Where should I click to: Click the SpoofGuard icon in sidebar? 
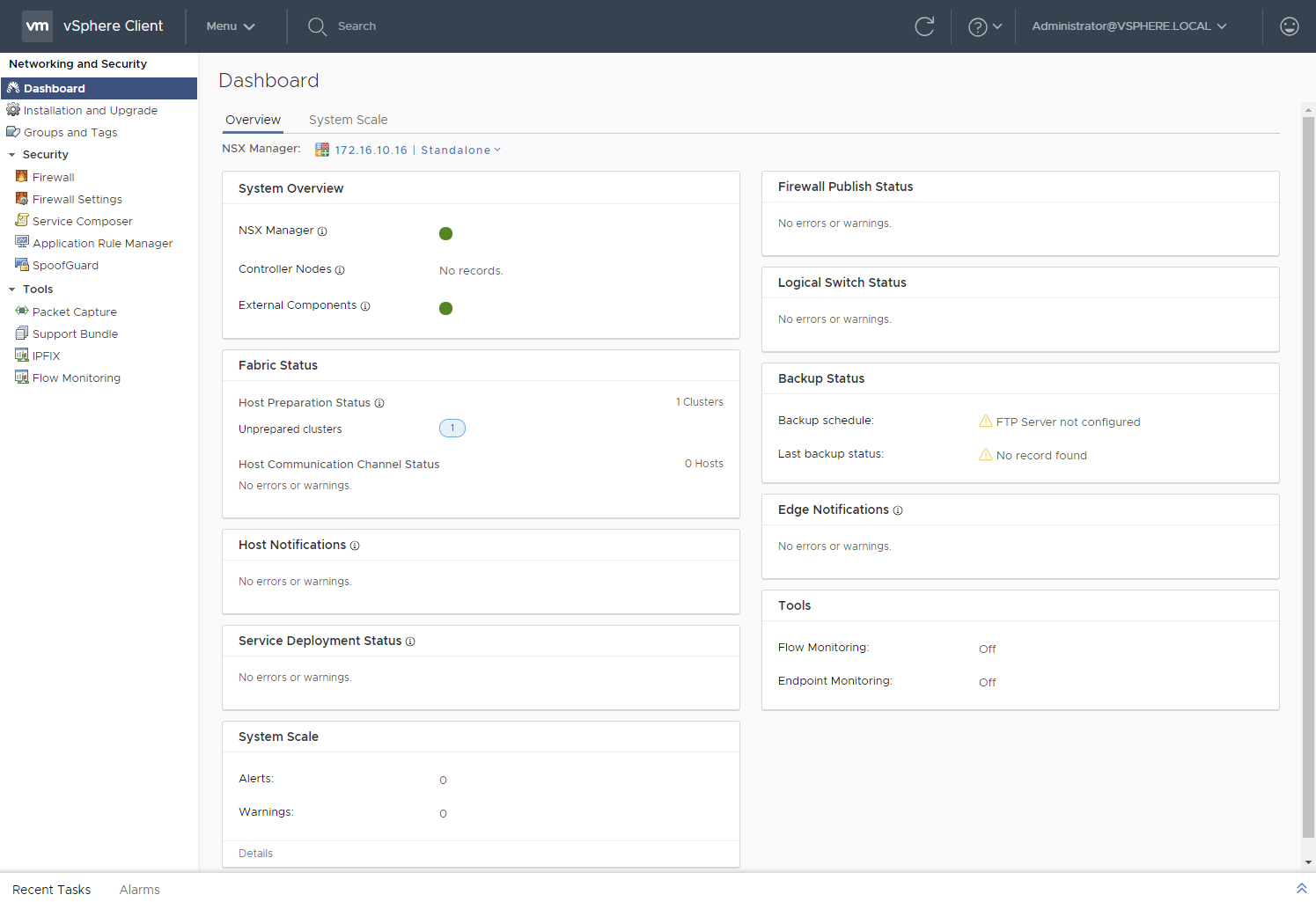tap(22, 265)
